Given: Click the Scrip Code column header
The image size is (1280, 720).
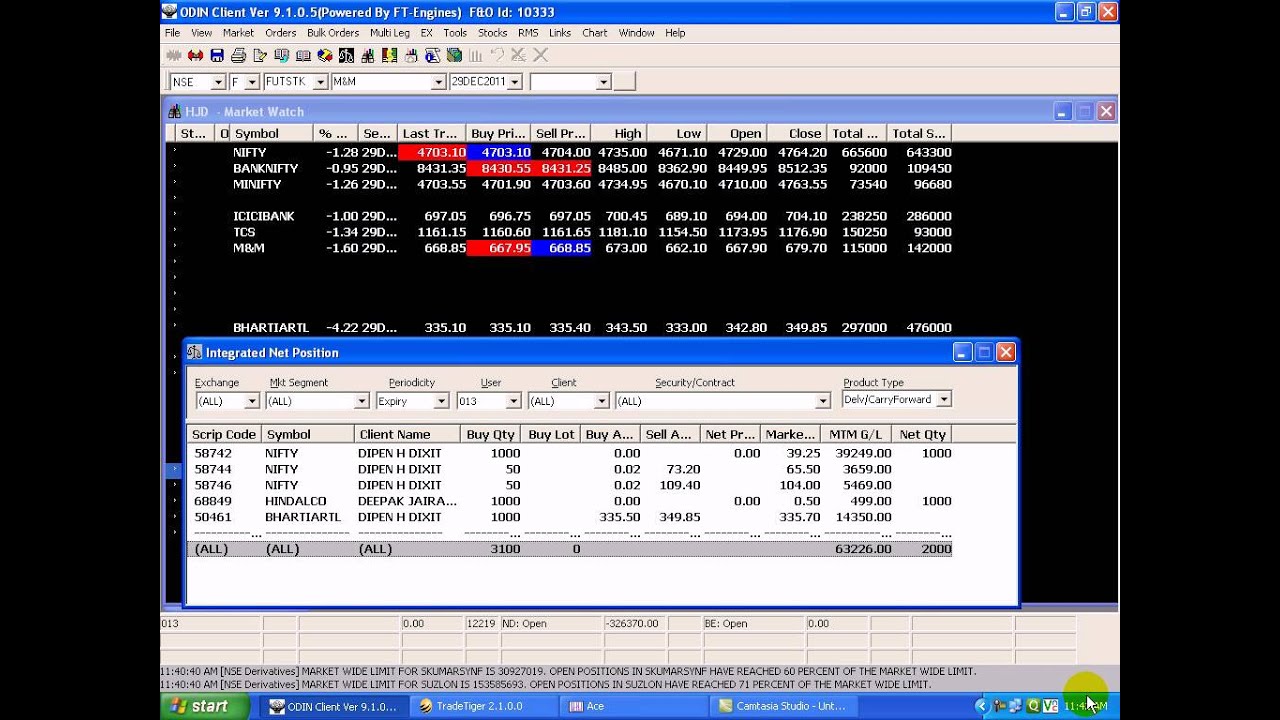Looking at the screenshot, I should pyautogui.click(x=224, y=434).
